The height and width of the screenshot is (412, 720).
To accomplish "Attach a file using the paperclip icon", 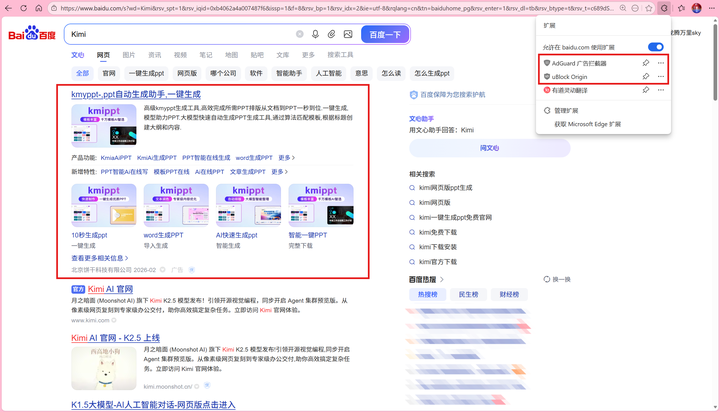I will [x=332, y=34].
